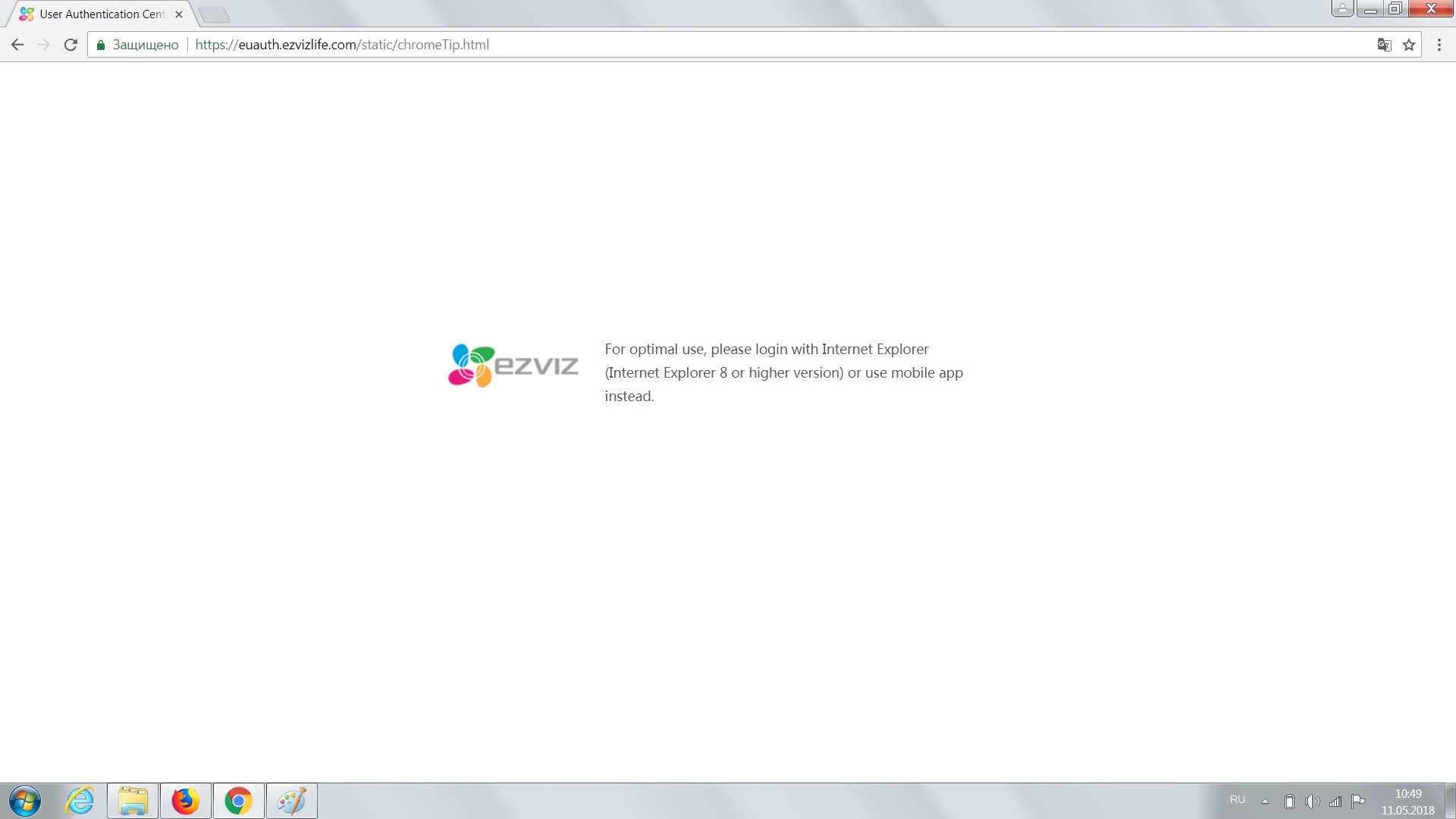Viewport: 1456px width, 819px height.
Task: Click the Chrome user profile button
Action: [1342, 8]
